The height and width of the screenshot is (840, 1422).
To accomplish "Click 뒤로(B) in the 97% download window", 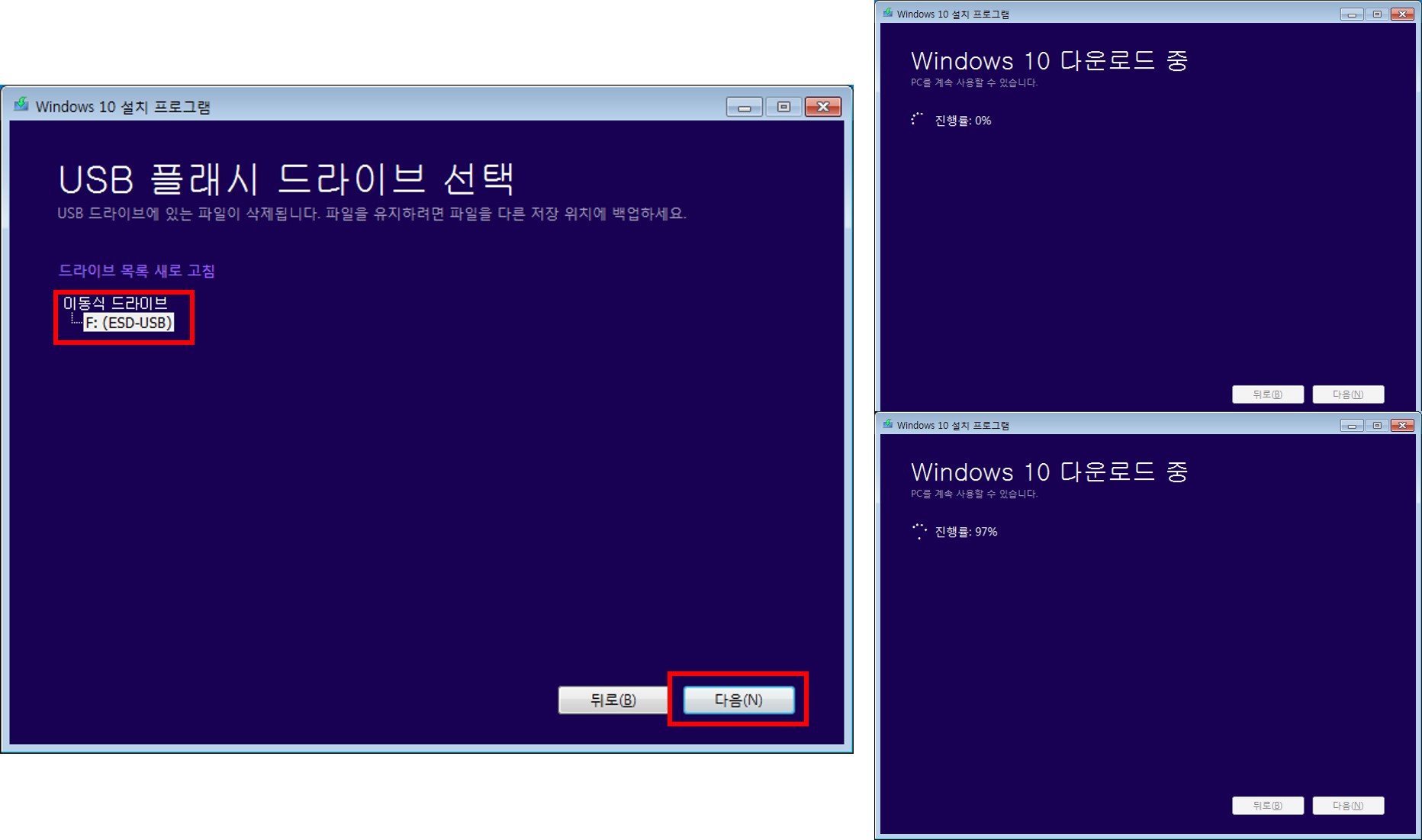I will tap(1268, 806).
